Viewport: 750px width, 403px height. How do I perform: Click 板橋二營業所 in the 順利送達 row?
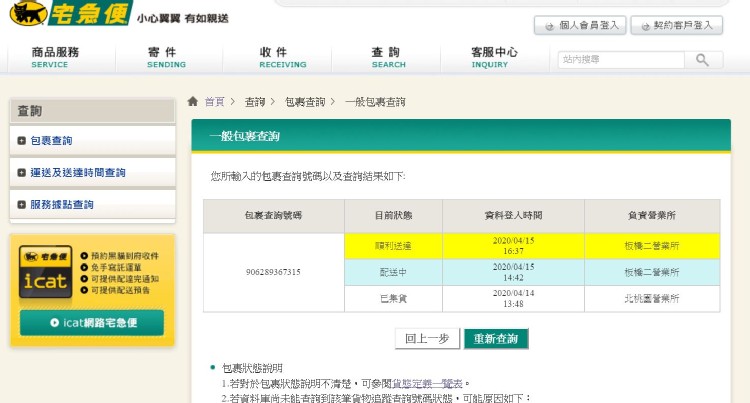(651, 246)
